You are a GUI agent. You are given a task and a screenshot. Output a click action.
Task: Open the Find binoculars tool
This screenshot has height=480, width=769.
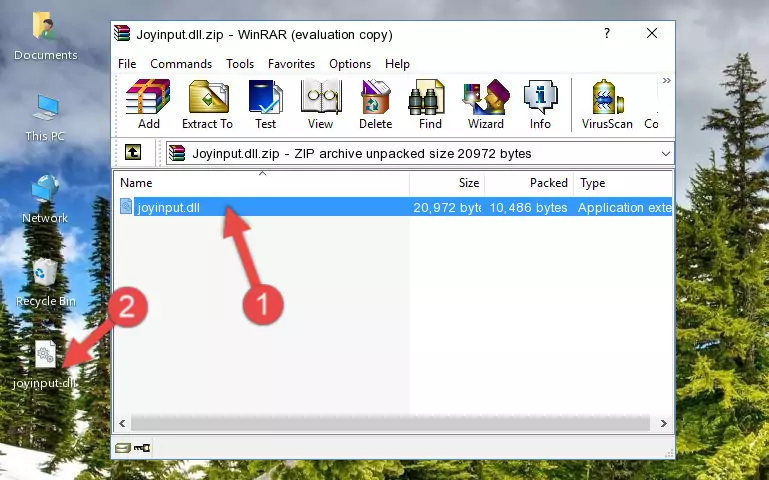(430, 104)
